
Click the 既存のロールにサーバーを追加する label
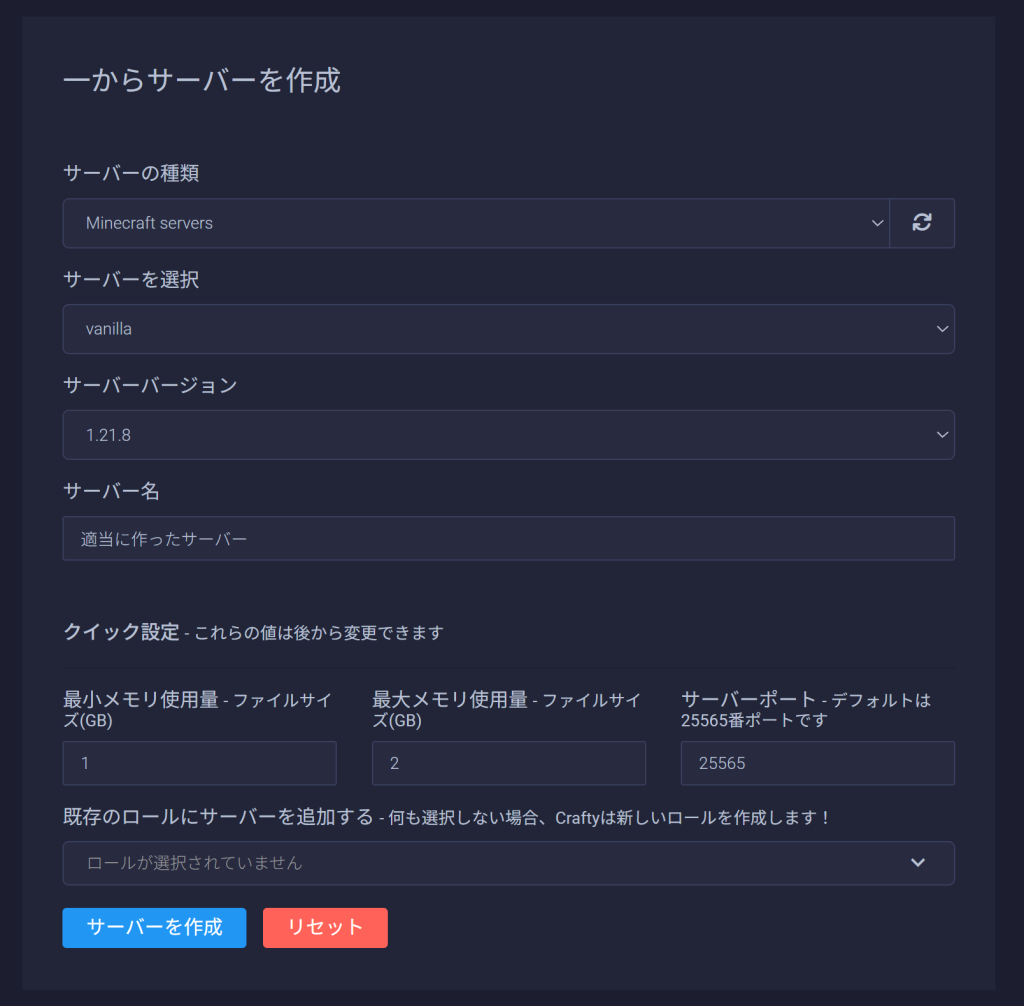[x=218, y=817]
